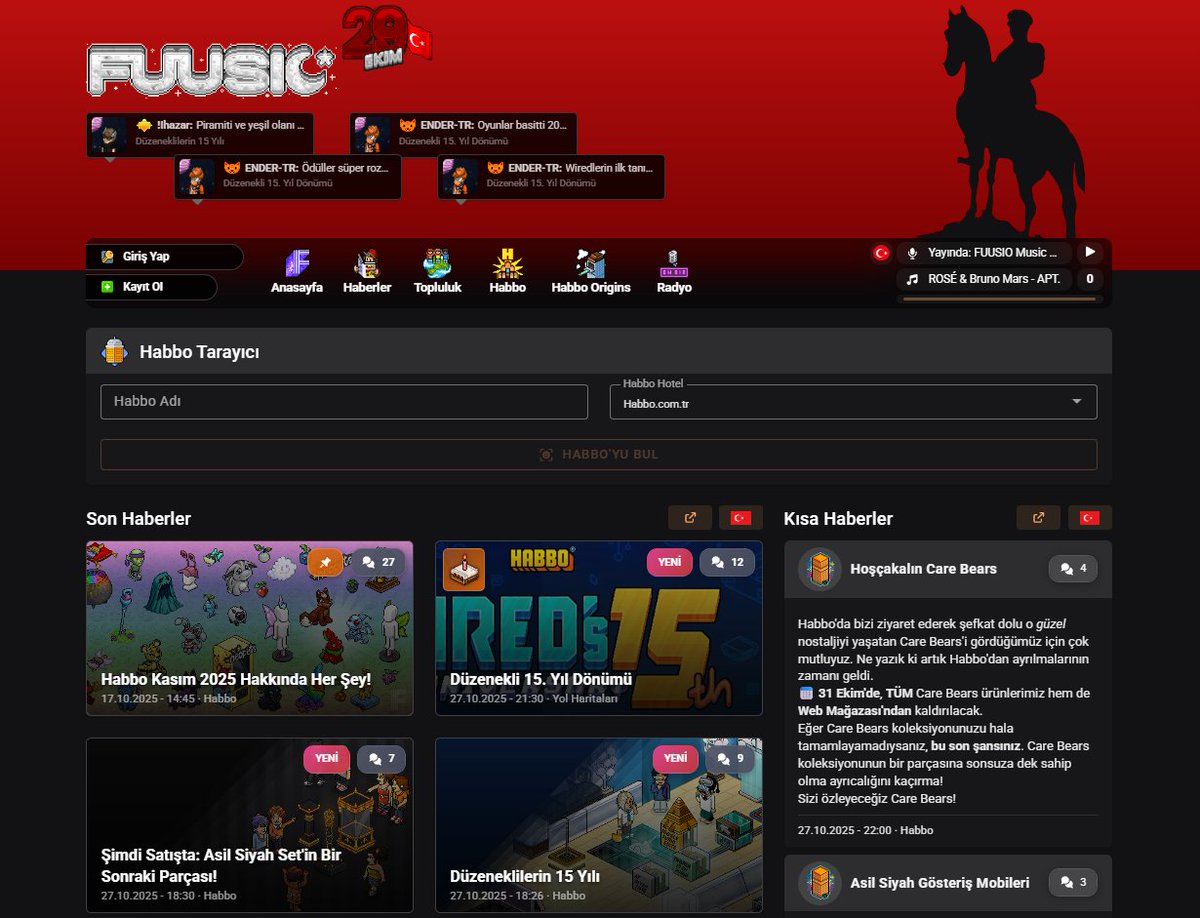Open Kısa Haberler external link icon

tap(1038, 517)
